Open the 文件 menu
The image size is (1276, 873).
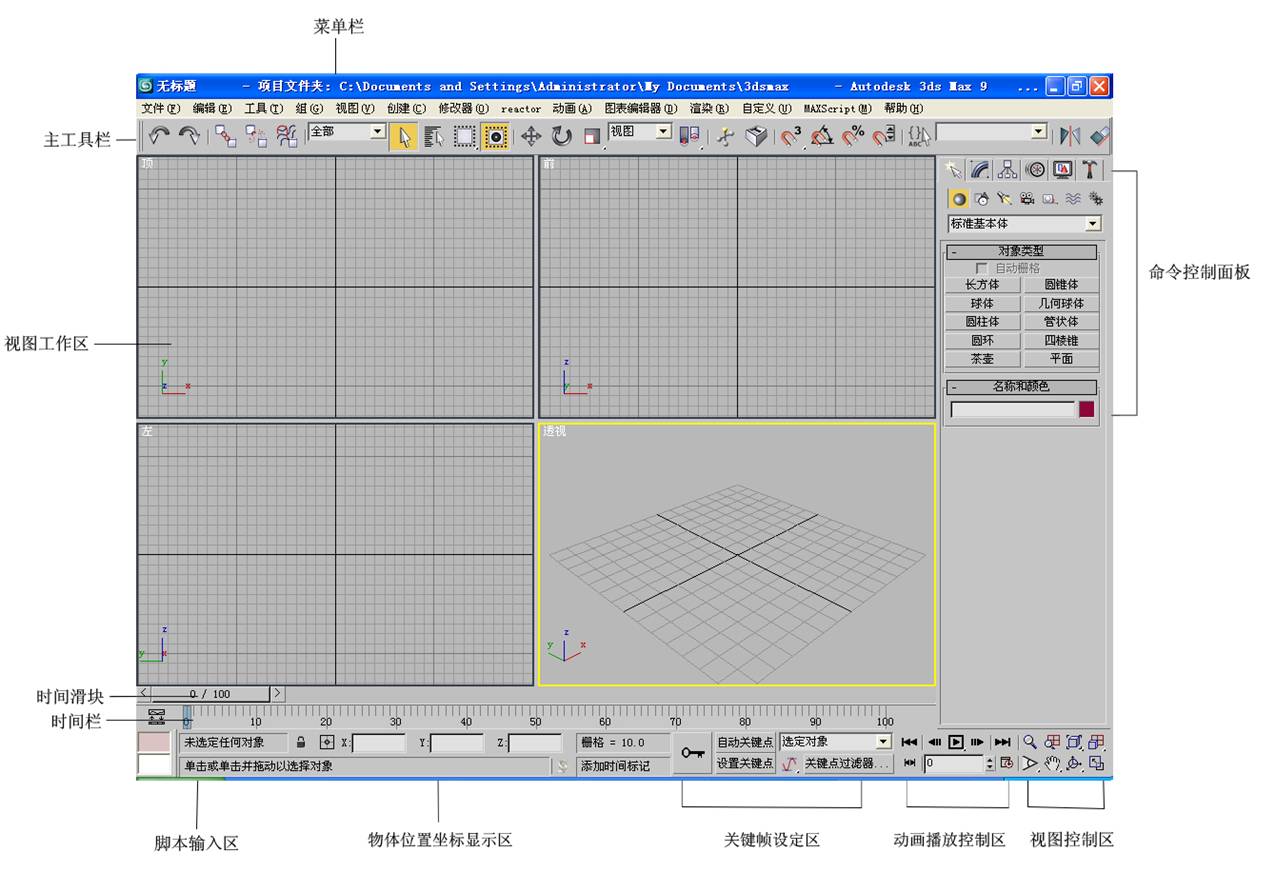click(x=161, y=109)
